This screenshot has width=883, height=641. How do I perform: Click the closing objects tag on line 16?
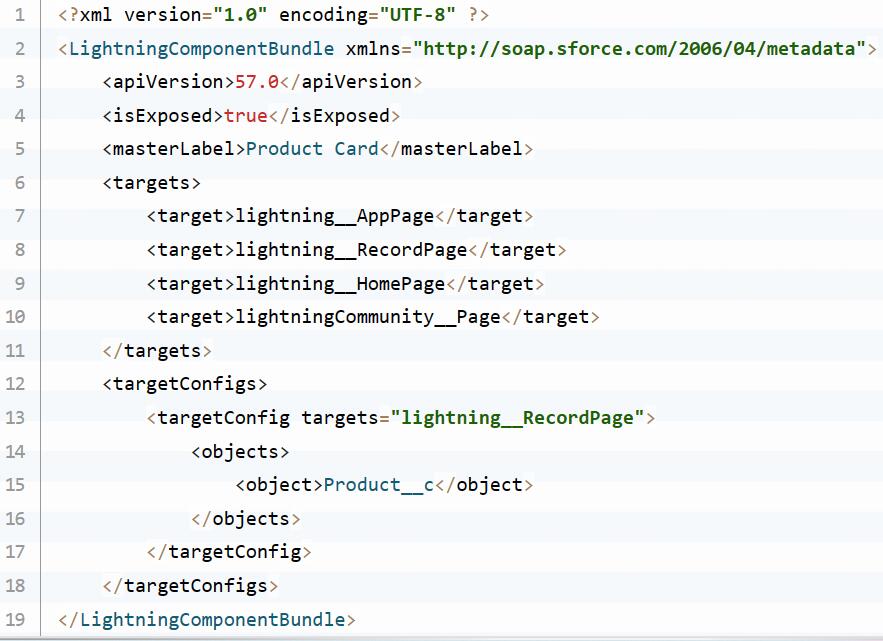pyautogui.click(x=246, y=518)
